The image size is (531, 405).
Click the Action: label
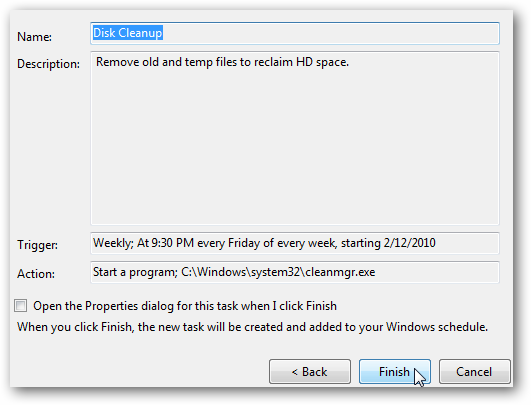(36, 274)
